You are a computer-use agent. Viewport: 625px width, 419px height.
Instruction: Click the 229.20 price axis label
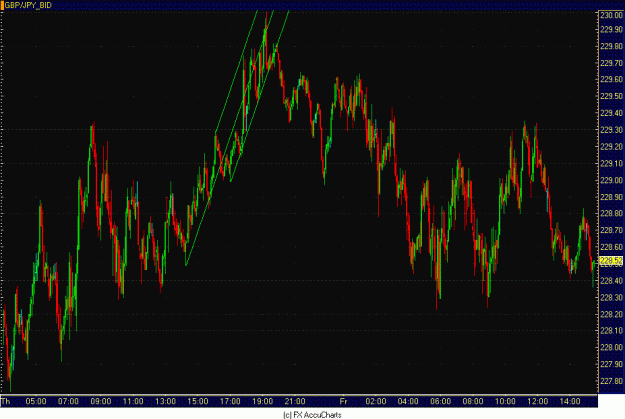(x=611, y=146)
